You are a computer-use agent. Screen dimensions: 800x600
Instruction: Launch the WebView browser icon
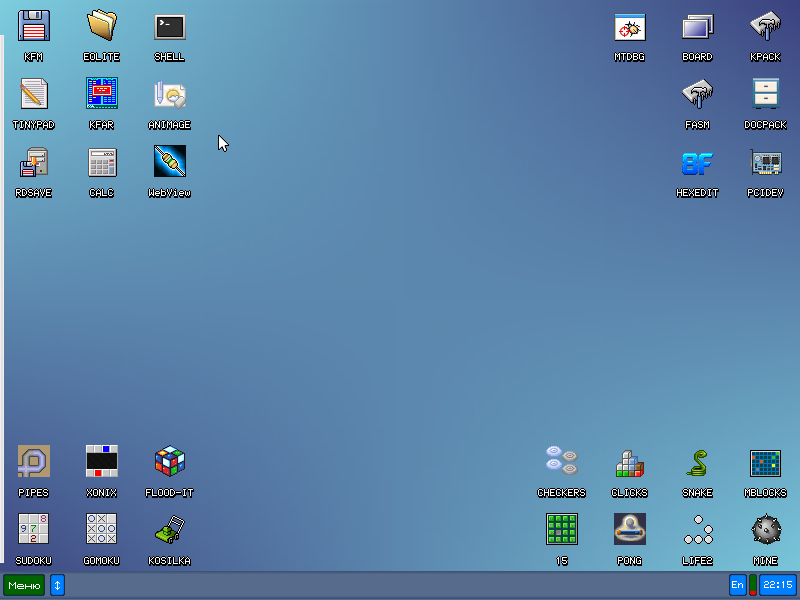pyautogui.click(x=169, y=162)
